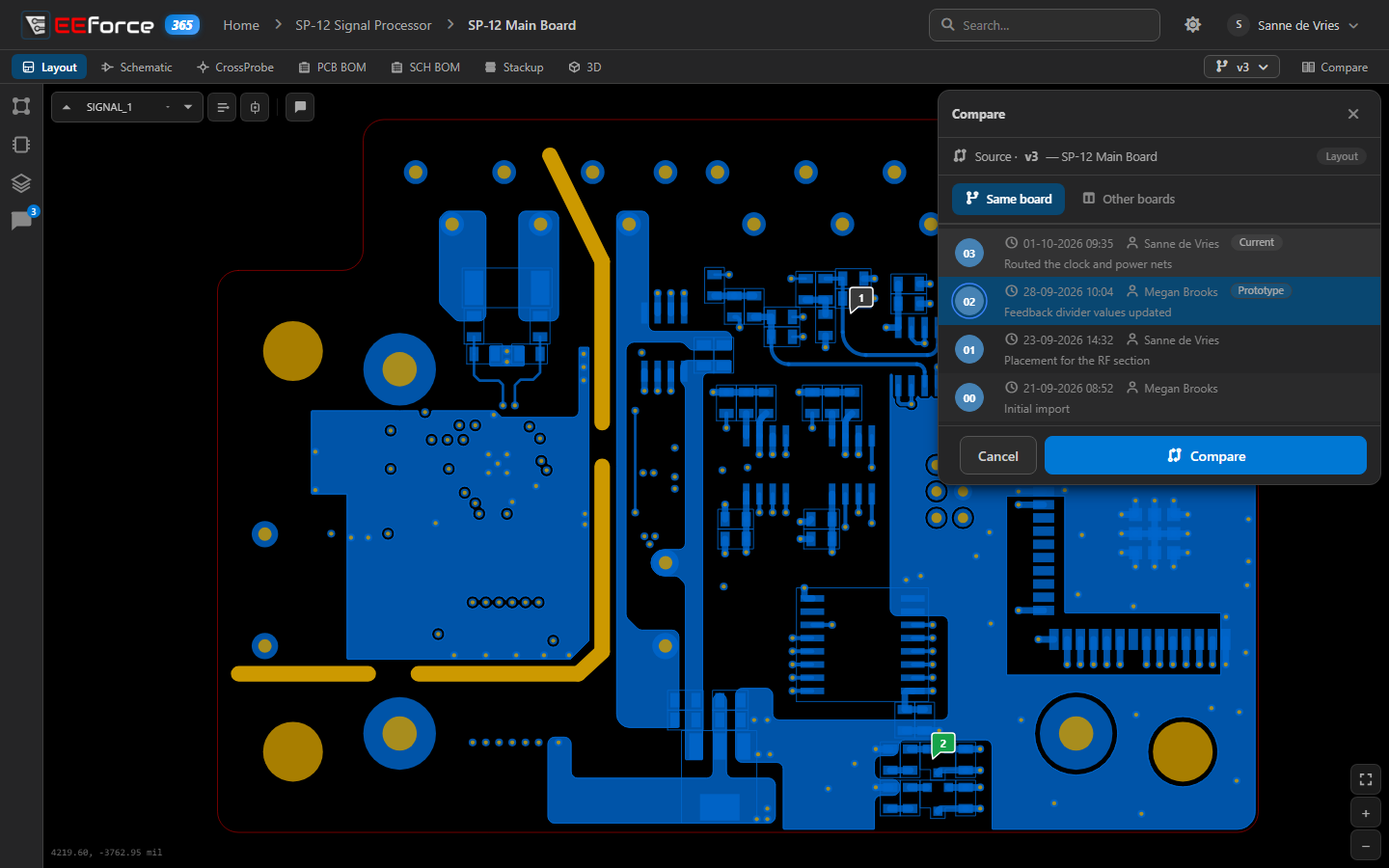This screenshot has height=868, width=1389.
Task: Select revision 00 circle badge
Action: pos(969,398)
